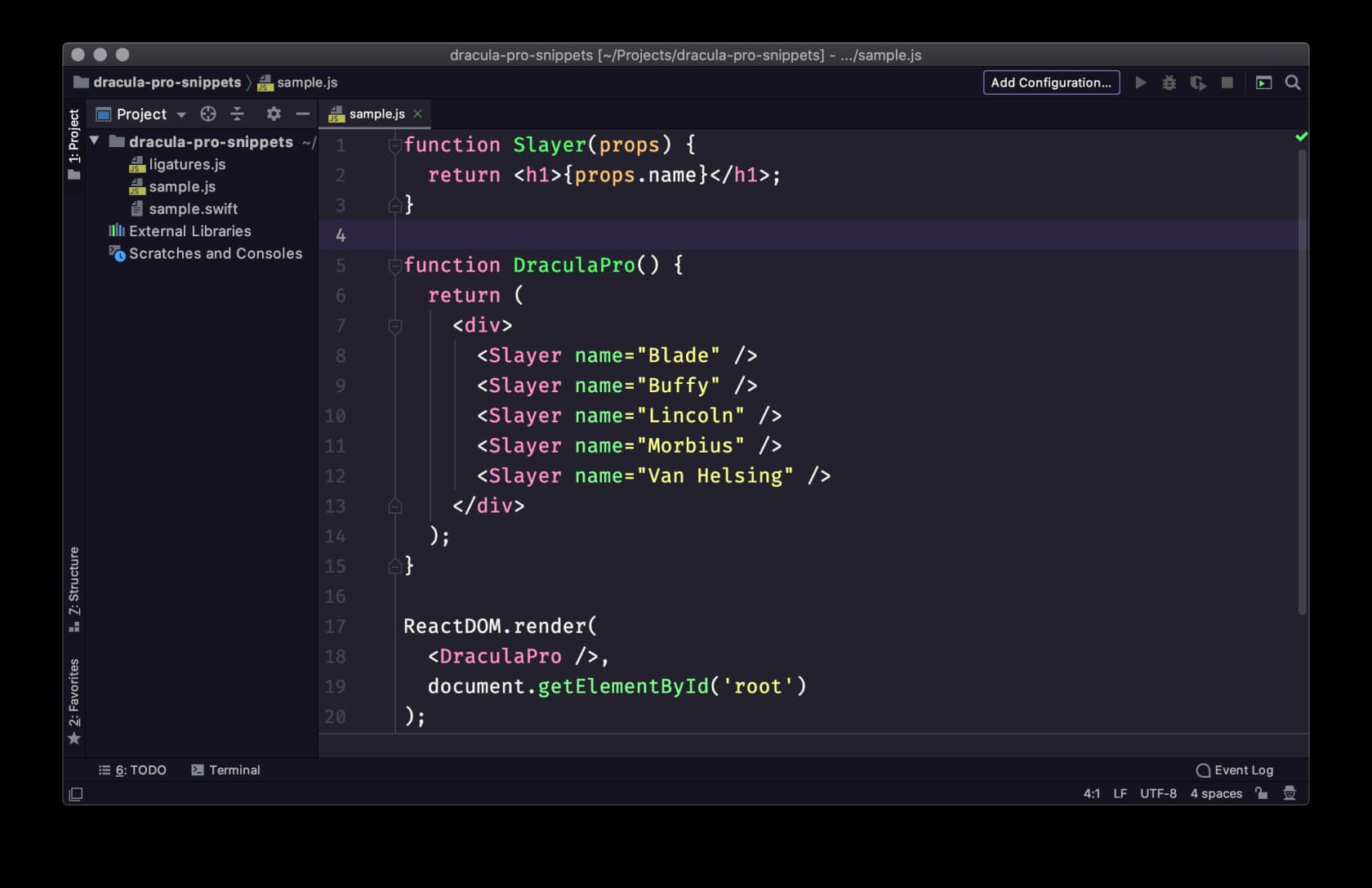The width and height of the screenshot is (1372, 888).
Task: Open the Project view mode dropdown
Action: coord(181,114)
